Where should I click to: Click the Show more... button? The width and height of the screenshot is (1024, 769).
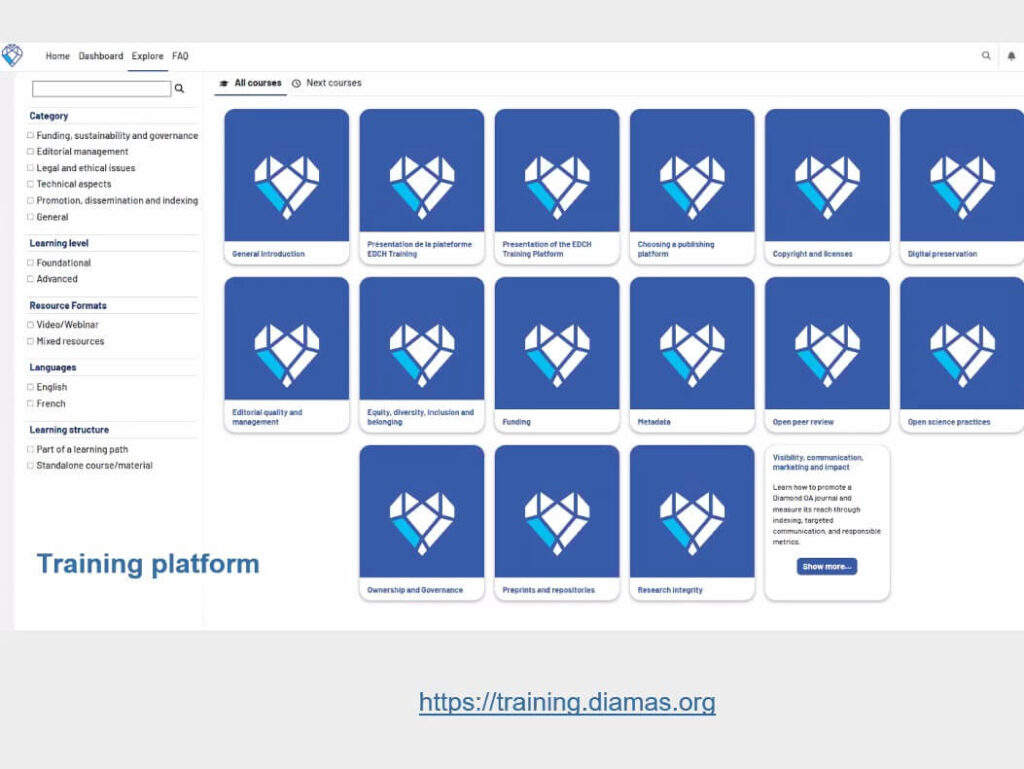[x=827, y=567]
